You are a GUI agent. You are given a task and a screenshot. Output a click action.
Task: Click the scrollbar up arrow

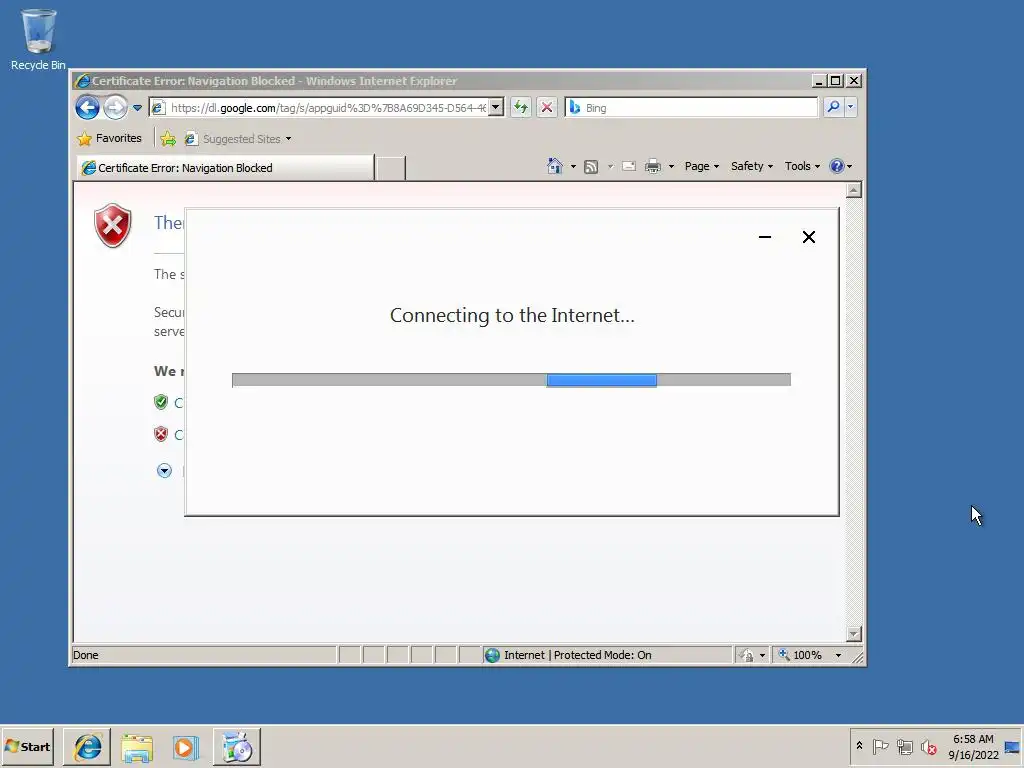[x=854, y=190]
